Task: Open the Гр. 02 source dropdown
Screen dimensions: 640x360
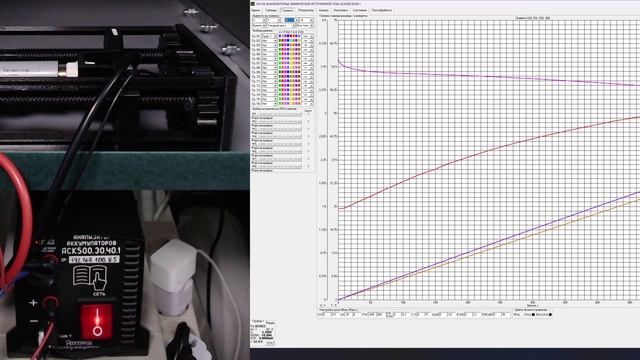Action: (269, 40)
